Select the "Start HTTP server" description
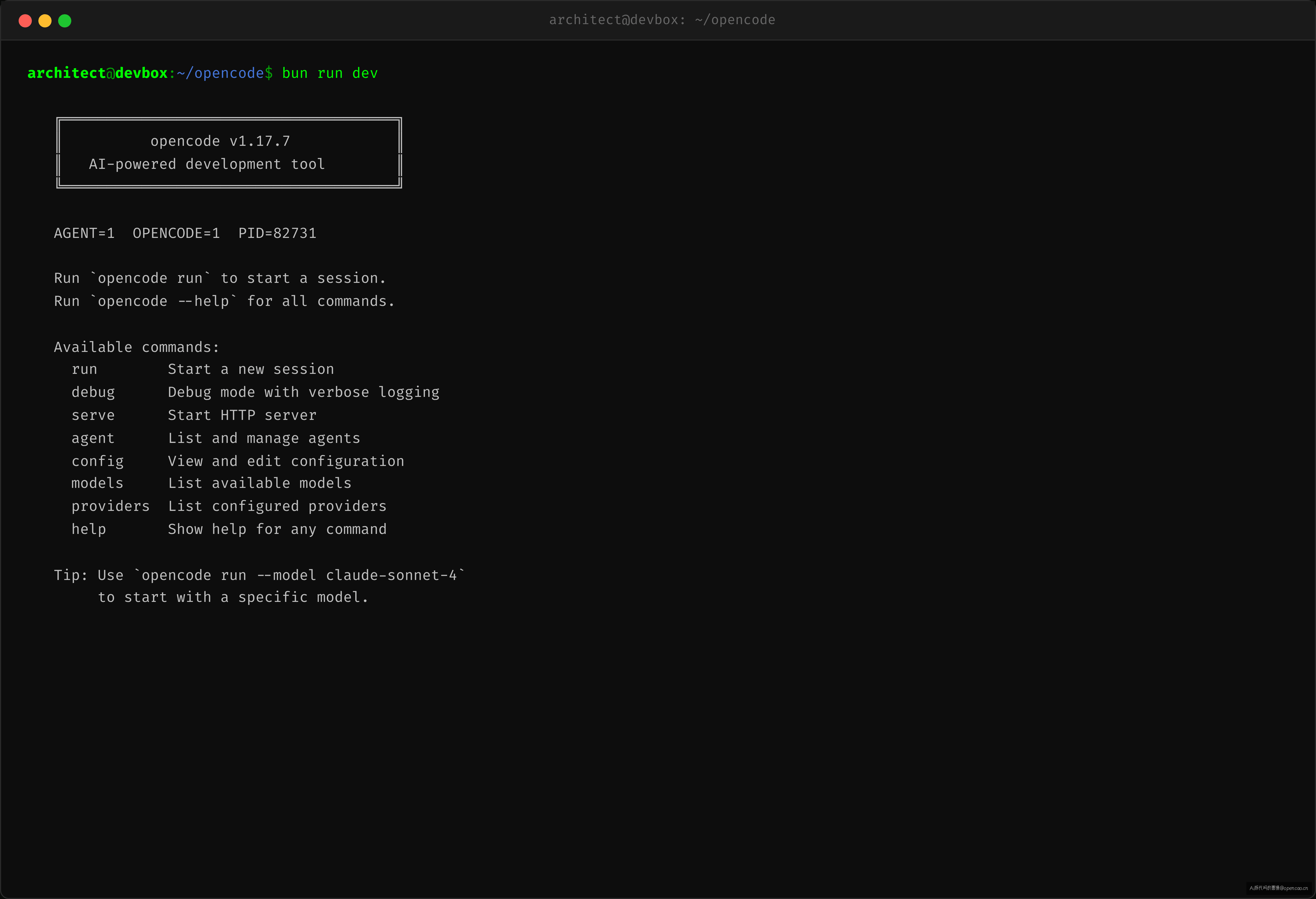 coord(242,416)
